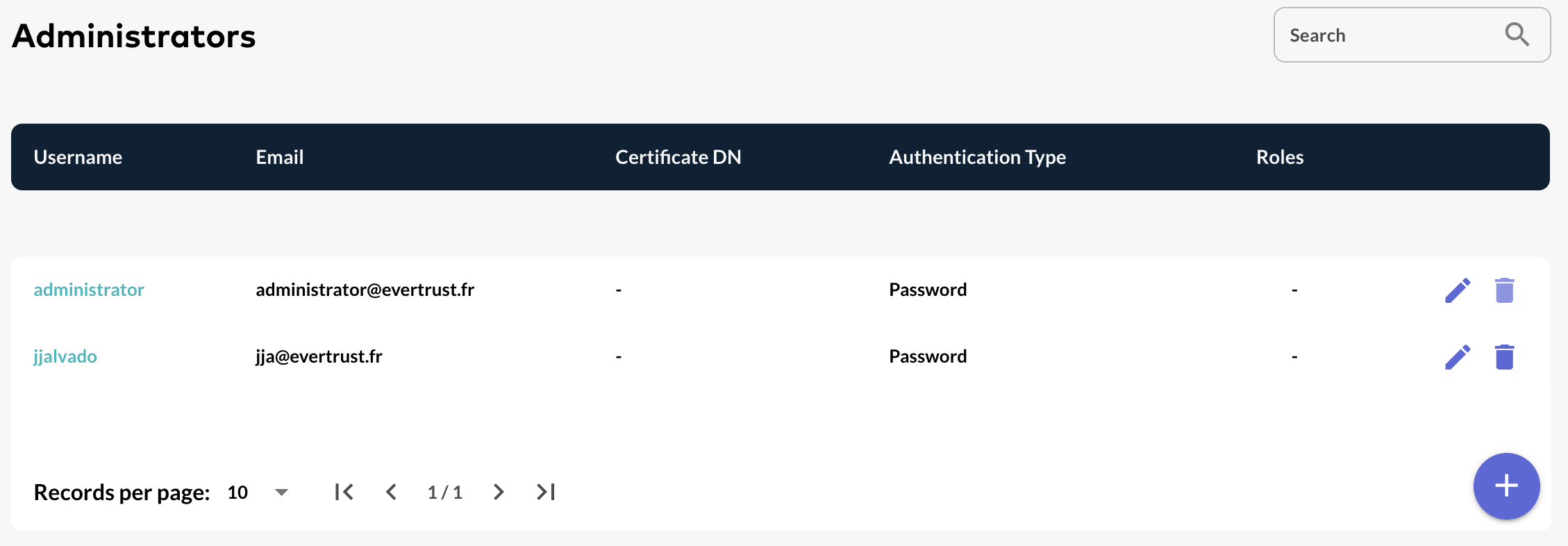The width and height of the screenshot is (1568, 546).
Task: Jump to the last page with skip-forward icon
Action: click(x=545, y=491)
